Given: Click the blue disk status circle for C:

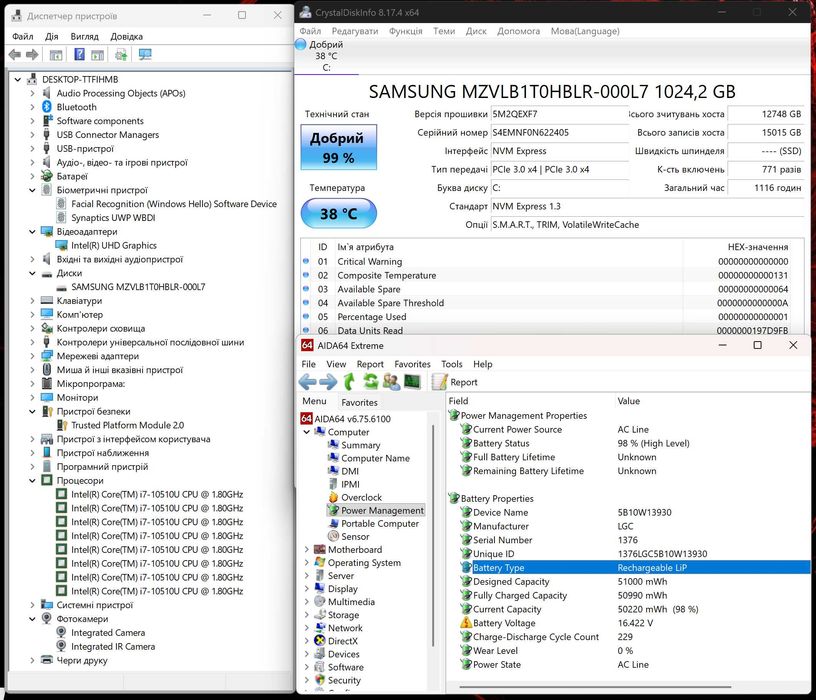Looking at the screenshot, I should pos(300,45).
